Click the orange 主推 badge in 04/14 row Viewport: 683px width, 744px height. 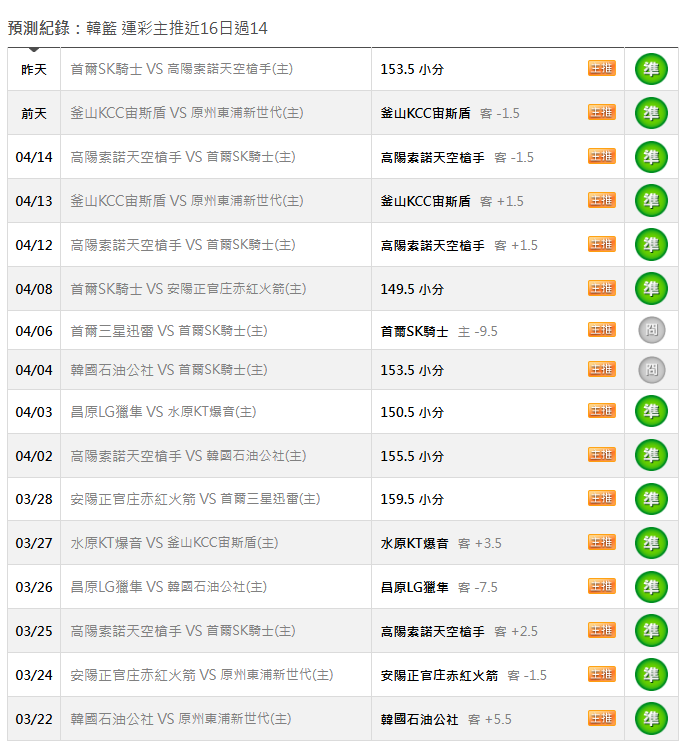pyautogui.click(x=601, y=156)
